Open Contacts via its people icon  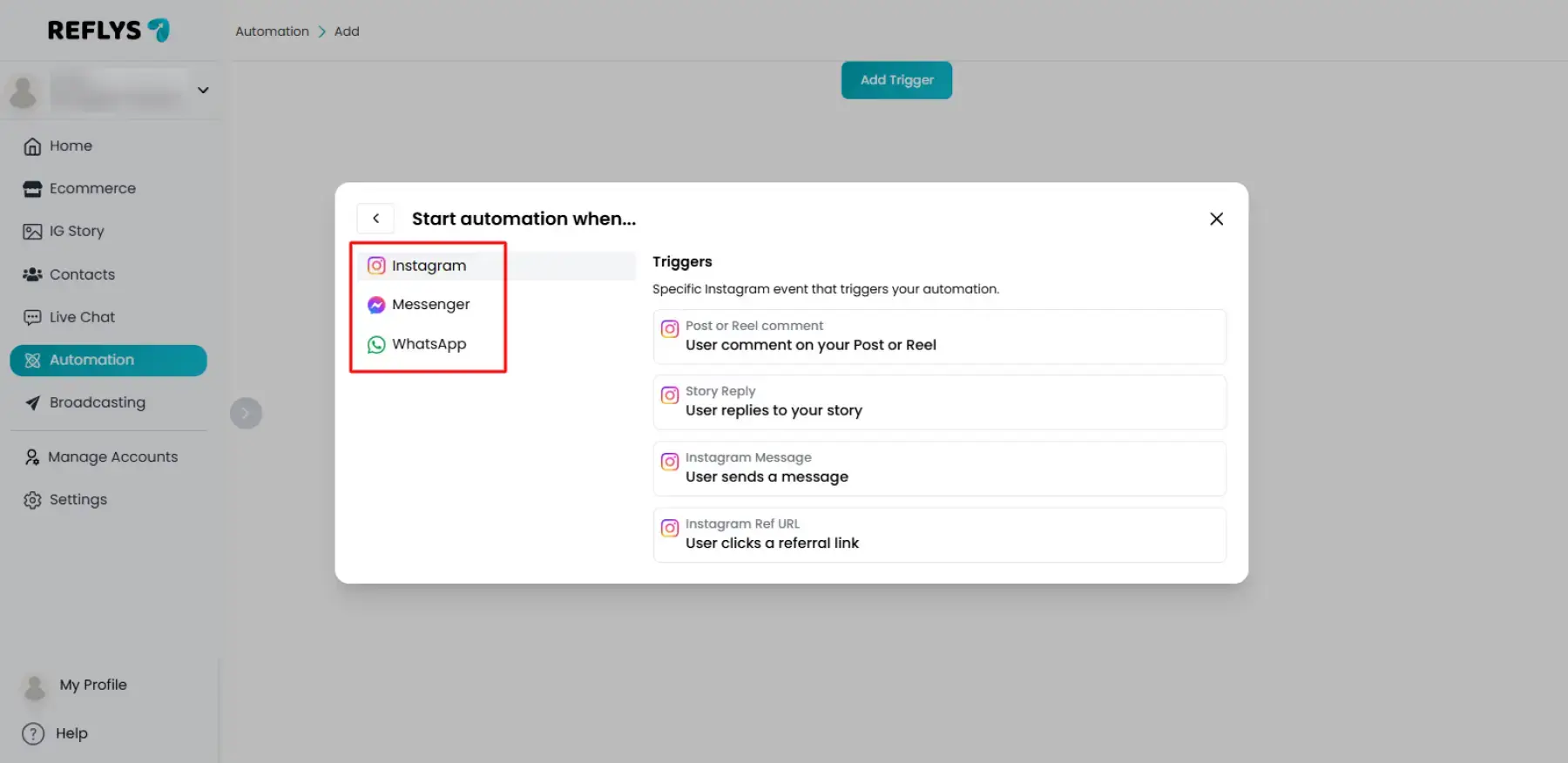32,274
